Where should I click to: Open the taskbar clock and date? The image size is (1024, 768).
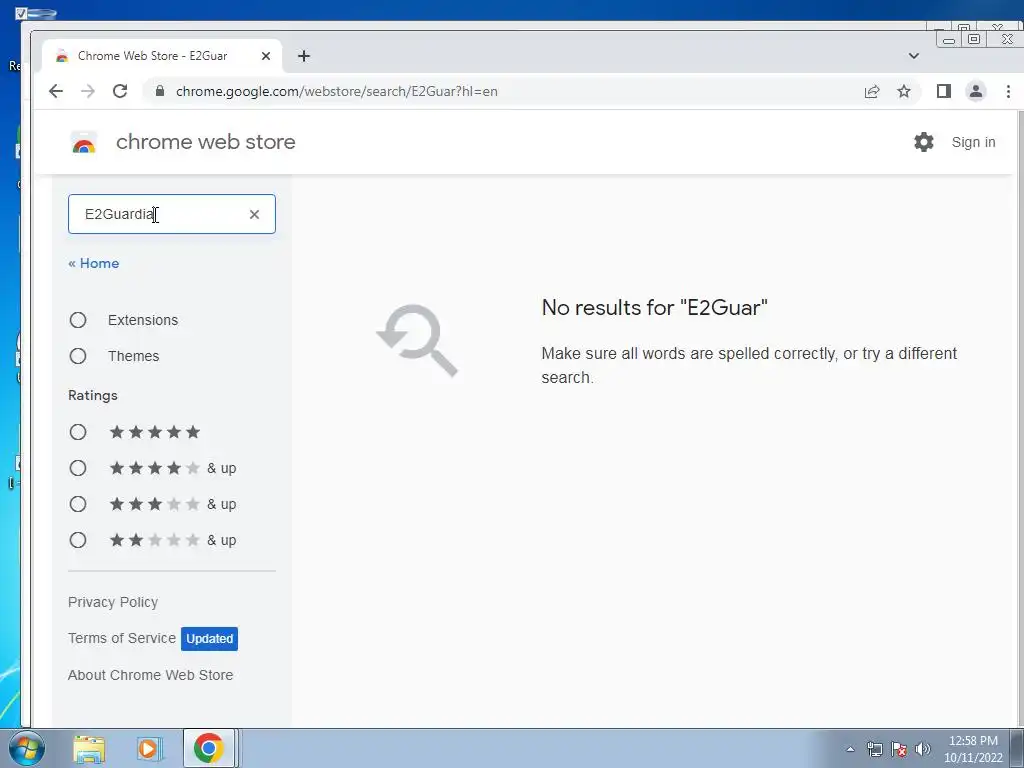coord(973,749)
